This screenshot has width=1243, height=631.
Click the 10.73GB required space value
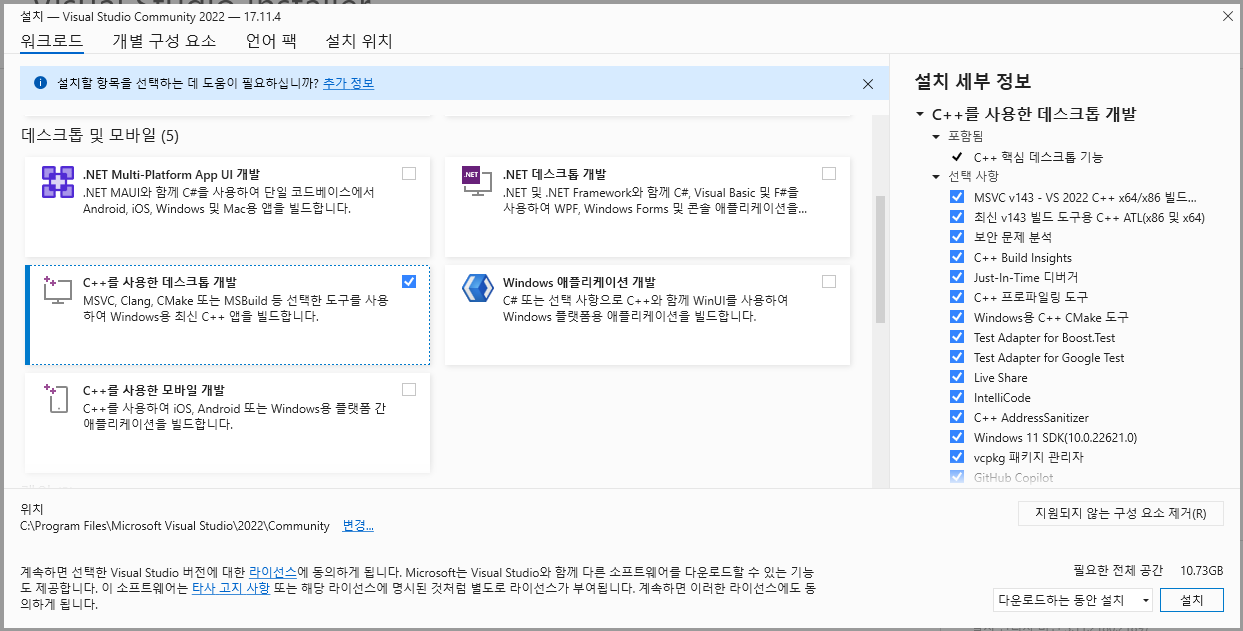1201,570
